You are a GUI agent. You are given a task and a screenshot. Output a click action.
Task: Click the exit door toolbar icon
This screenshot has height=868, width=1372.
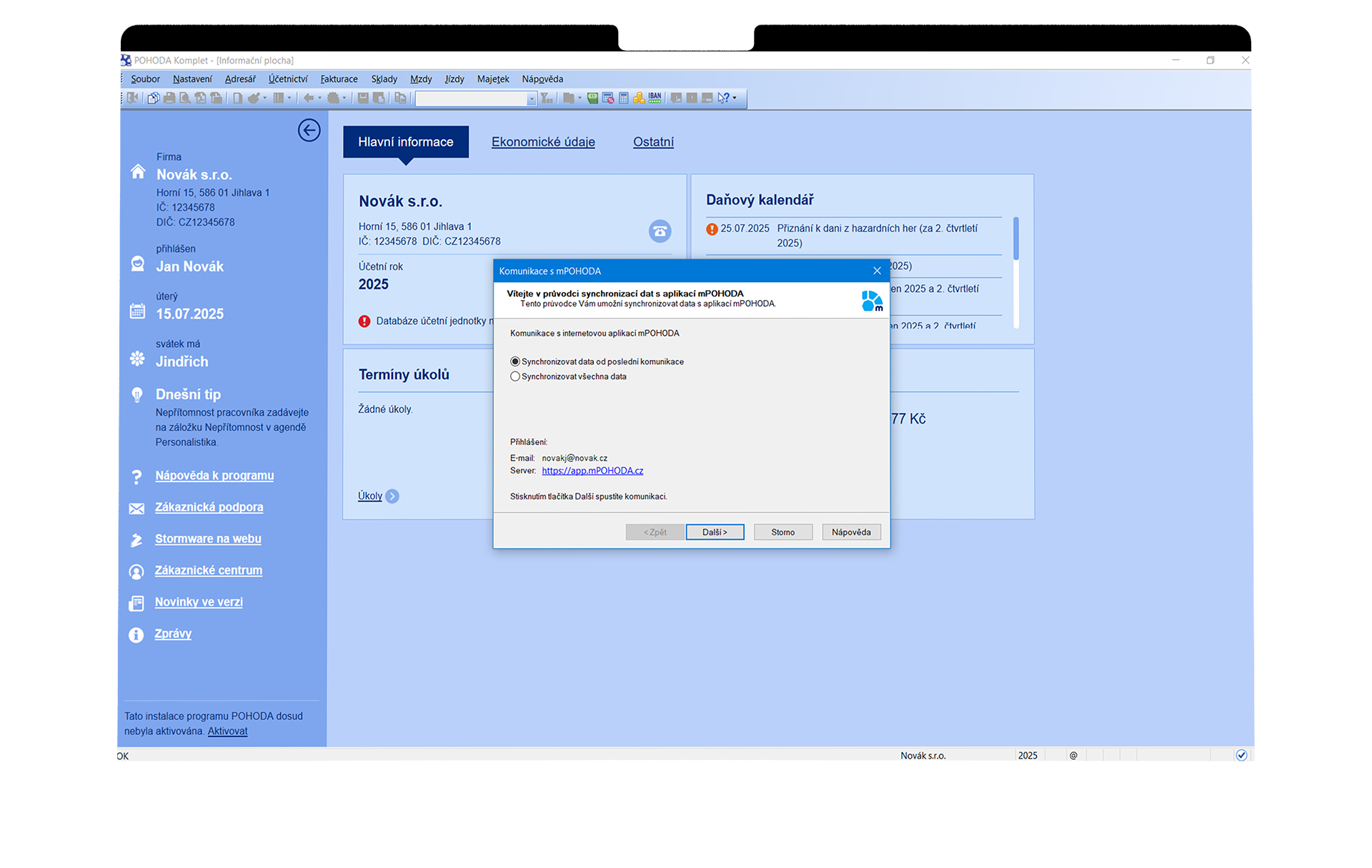tap(132, 98)
